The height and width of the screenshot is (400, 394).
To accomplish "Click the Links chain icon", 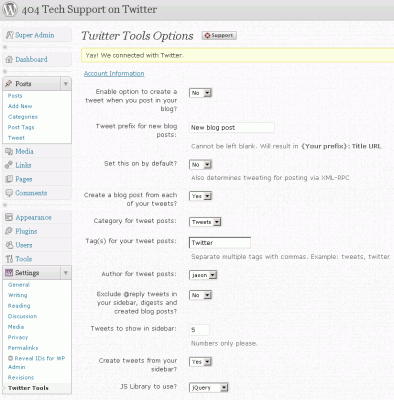I will click(9, 165).
